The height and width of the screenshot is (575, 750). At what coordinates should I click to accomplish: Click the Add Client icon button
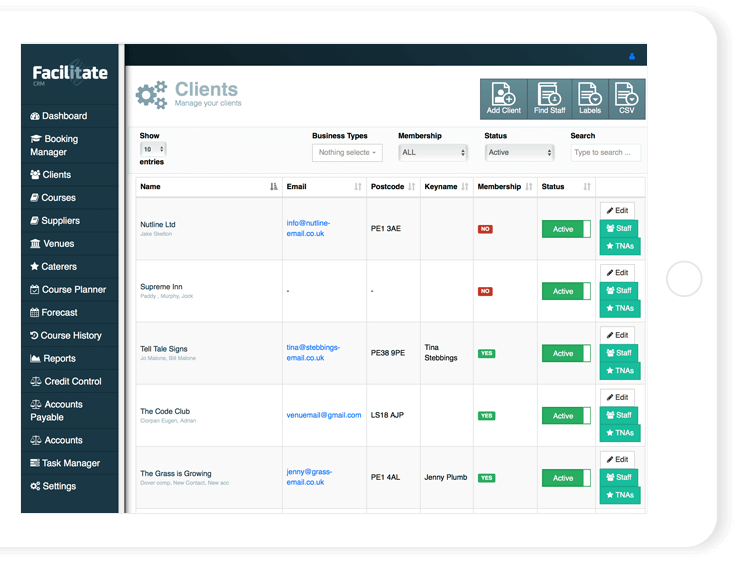[x=503, y=99]
